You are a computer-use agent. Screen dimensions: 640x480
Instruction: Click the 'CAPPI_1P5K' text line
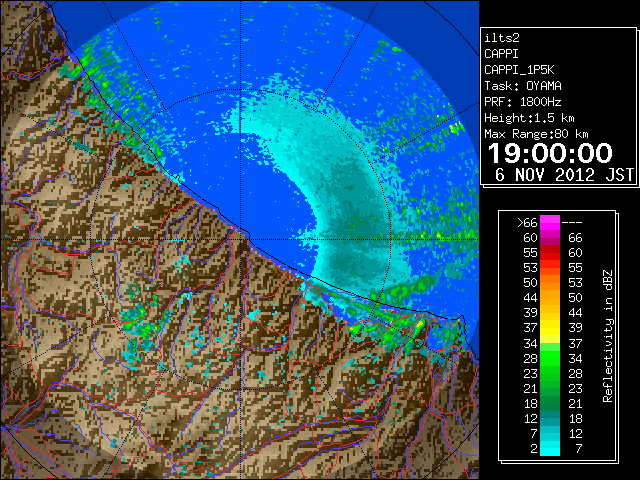[519, 70]
